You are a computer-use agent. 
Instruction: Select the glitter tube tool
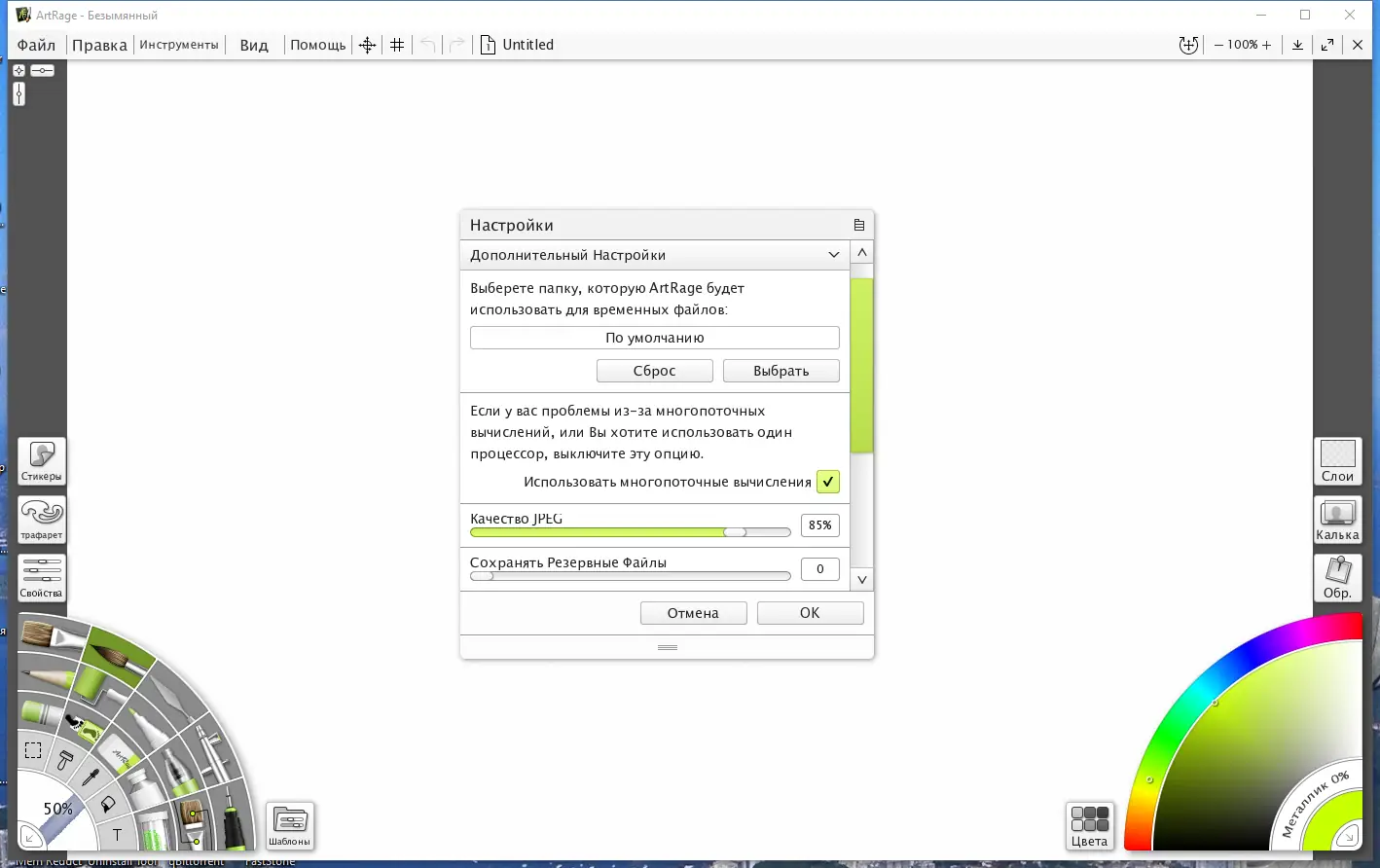click(x=152, y=829)
